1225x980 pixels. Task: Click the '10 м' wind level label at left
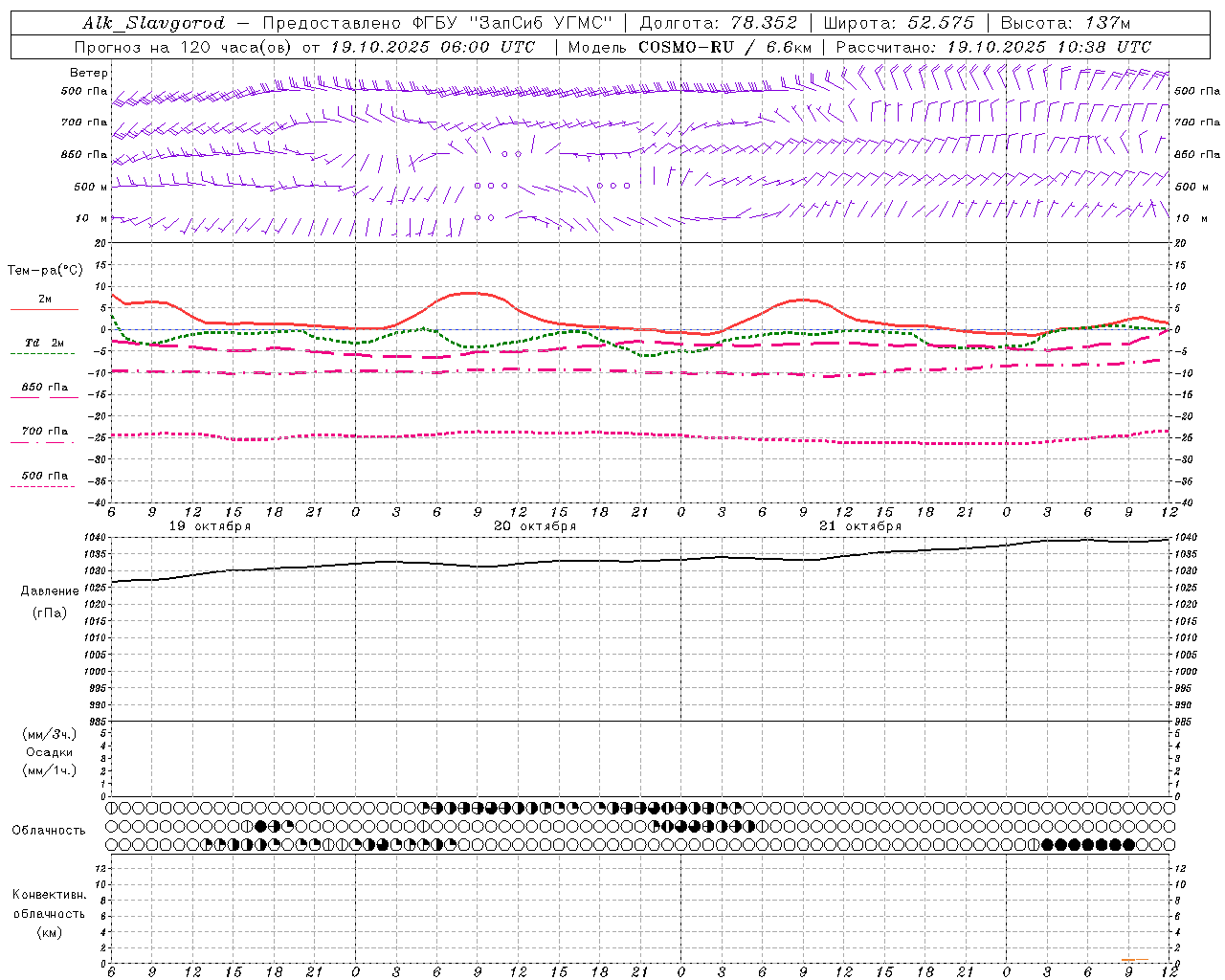click(x=92, y=218)
